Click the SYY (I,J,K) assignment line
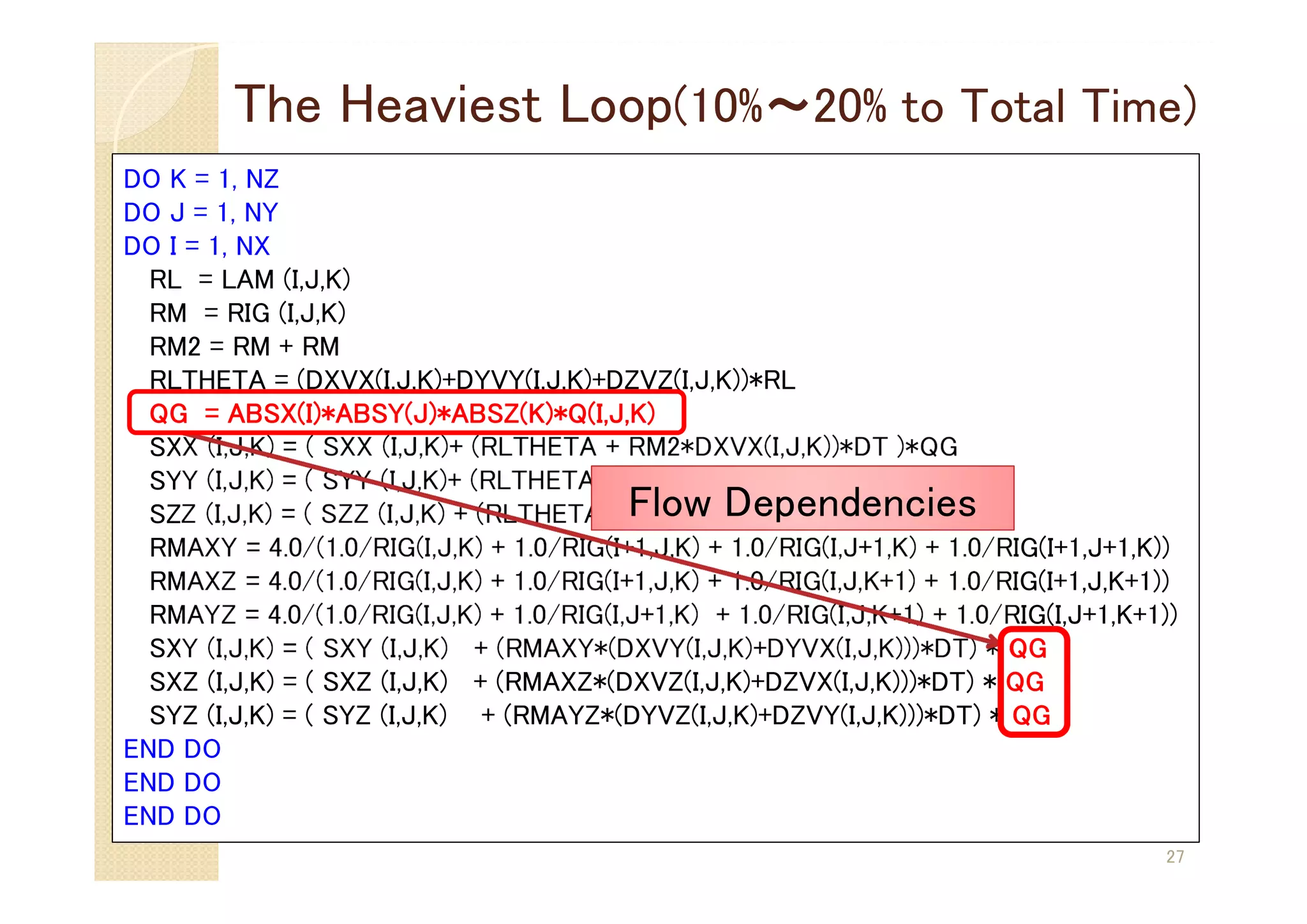1307x924 pixels. (370, 481)
